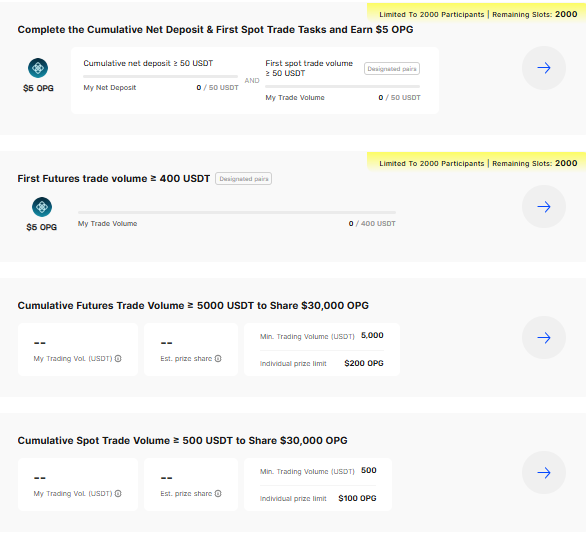The height and width of the screenshot is (538, 586).
Task: Click the spot My Trade Volume progress bar
Action: click(x=343, y=87)
